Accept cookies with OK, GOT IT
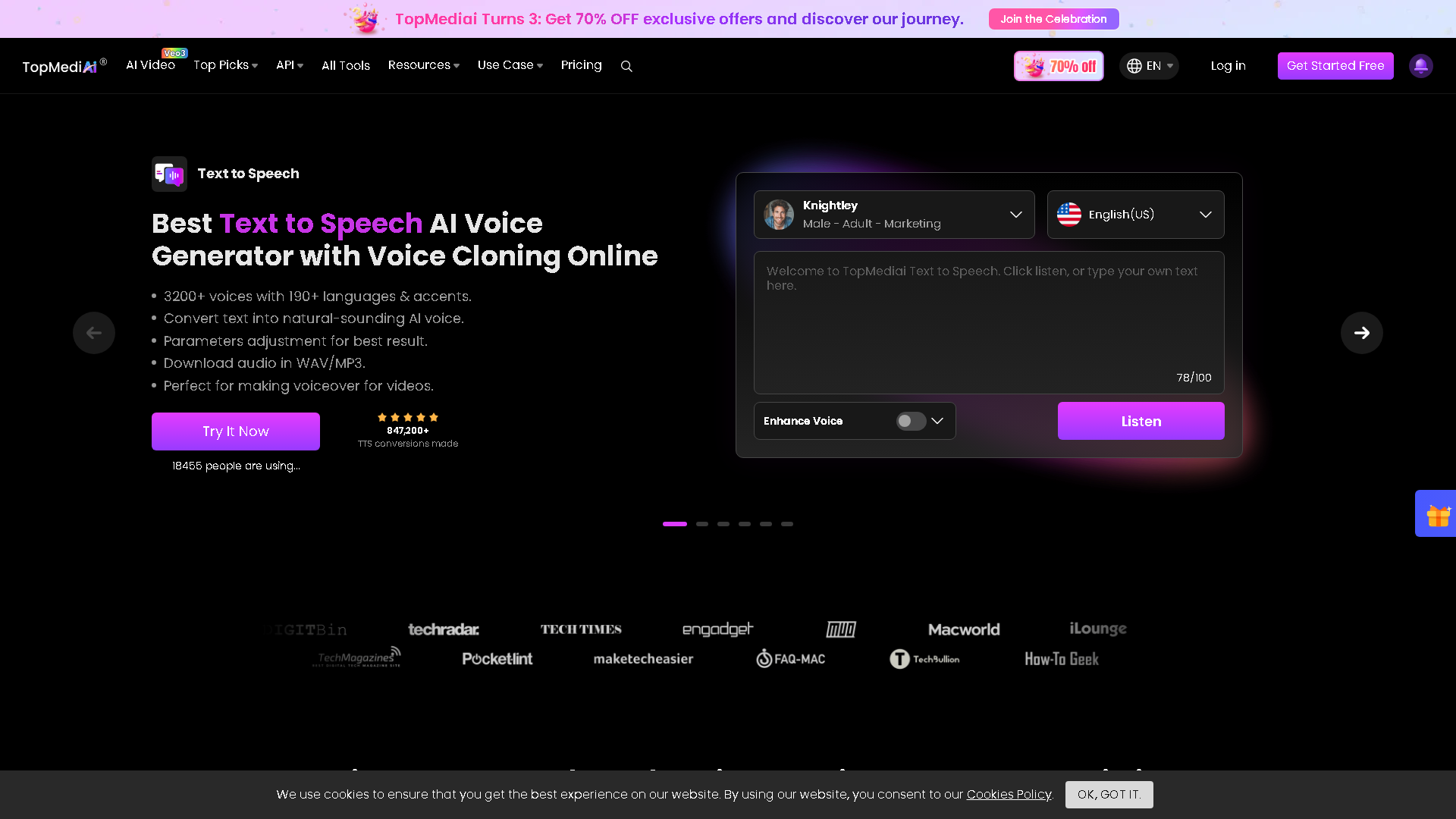Viewport: 1456px width, 819px height. pyautogui.click(x=1109, y=795)
